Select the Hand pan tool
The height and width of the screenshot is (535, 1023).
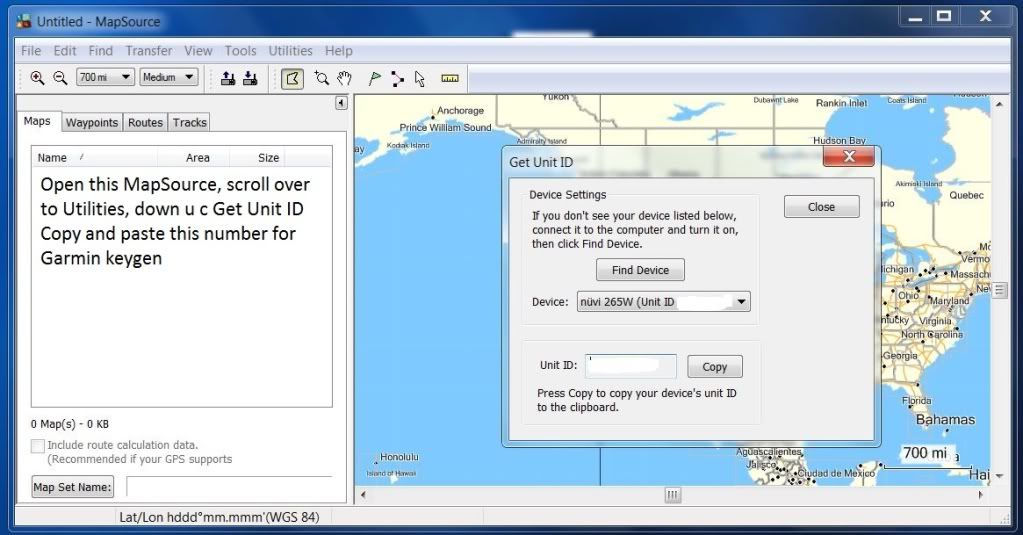point(345,78)
